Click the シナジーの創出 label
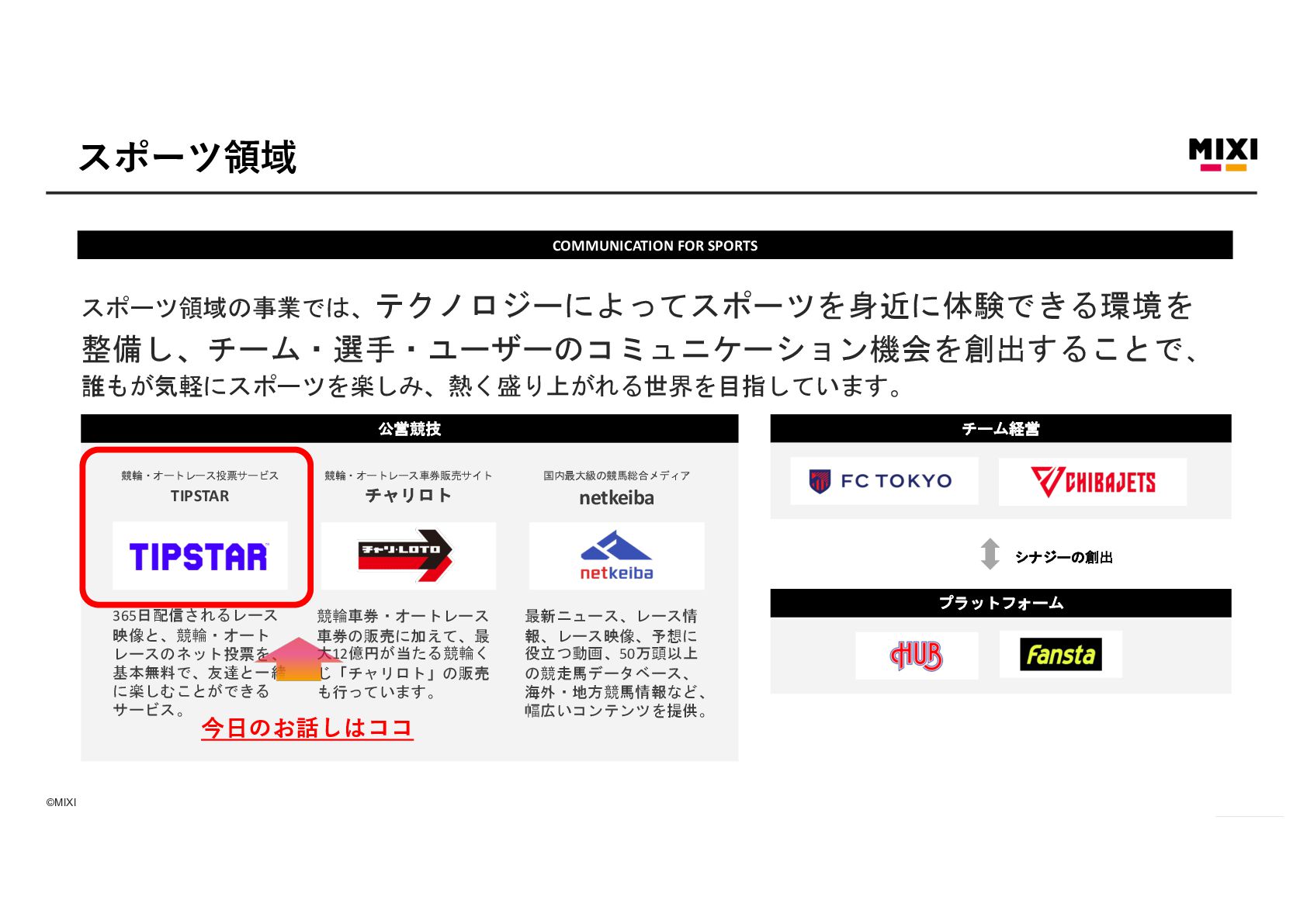The height and width of the screenshot is (924, 1307). (x=1063, y=557)
